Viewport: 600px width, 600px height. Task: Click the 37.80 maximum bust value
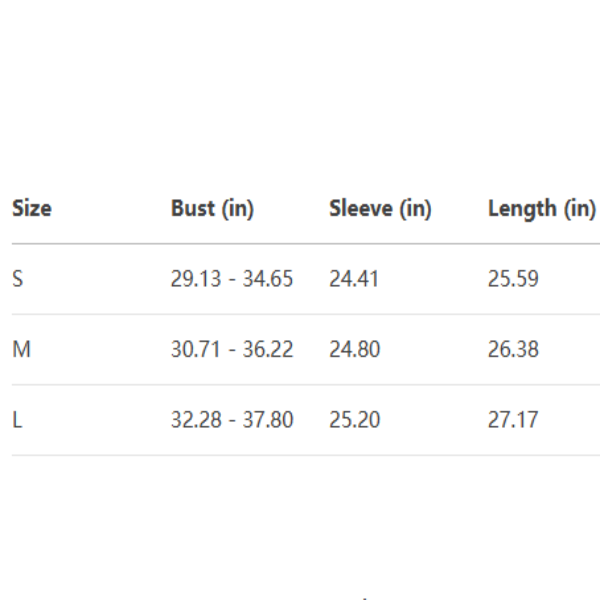click(x=268, y=420)
